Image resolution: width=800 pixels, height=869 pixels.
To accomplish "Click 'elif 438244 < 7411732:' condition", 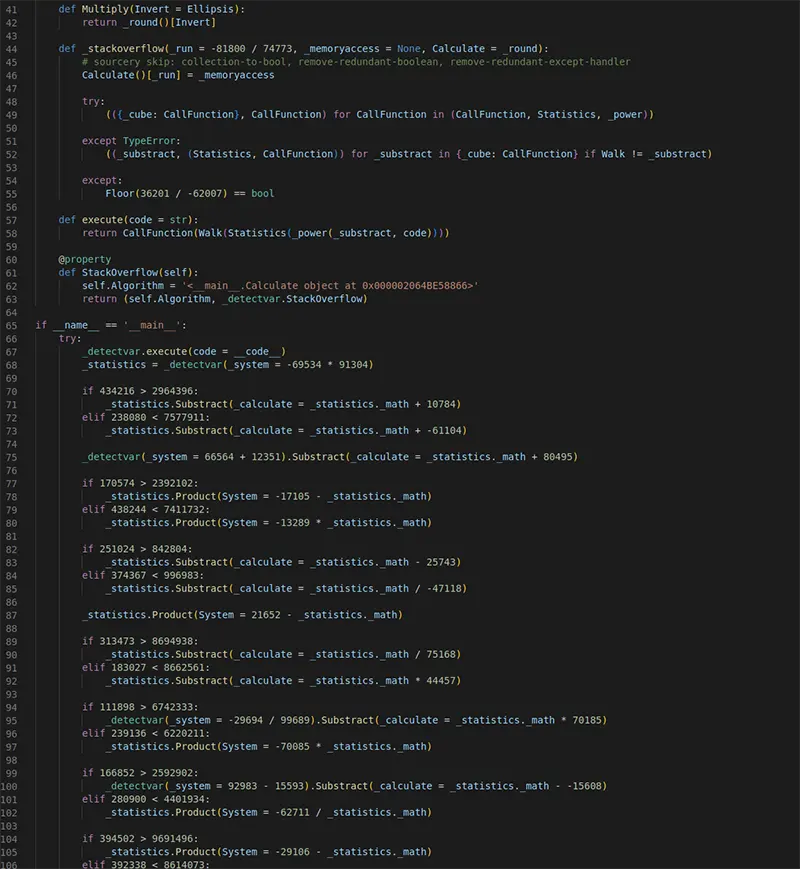I will coord(146,510).
